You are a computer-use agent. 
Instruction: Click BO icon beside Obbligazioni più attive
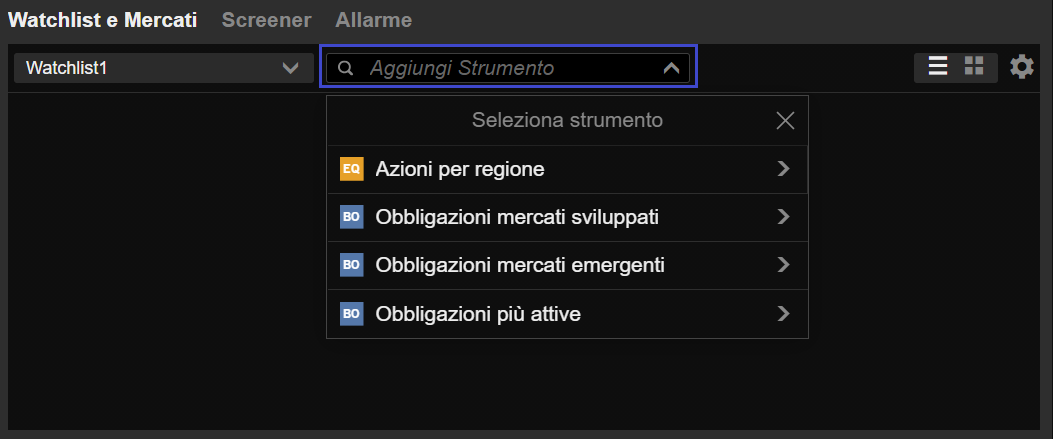[x=351, y=313]
